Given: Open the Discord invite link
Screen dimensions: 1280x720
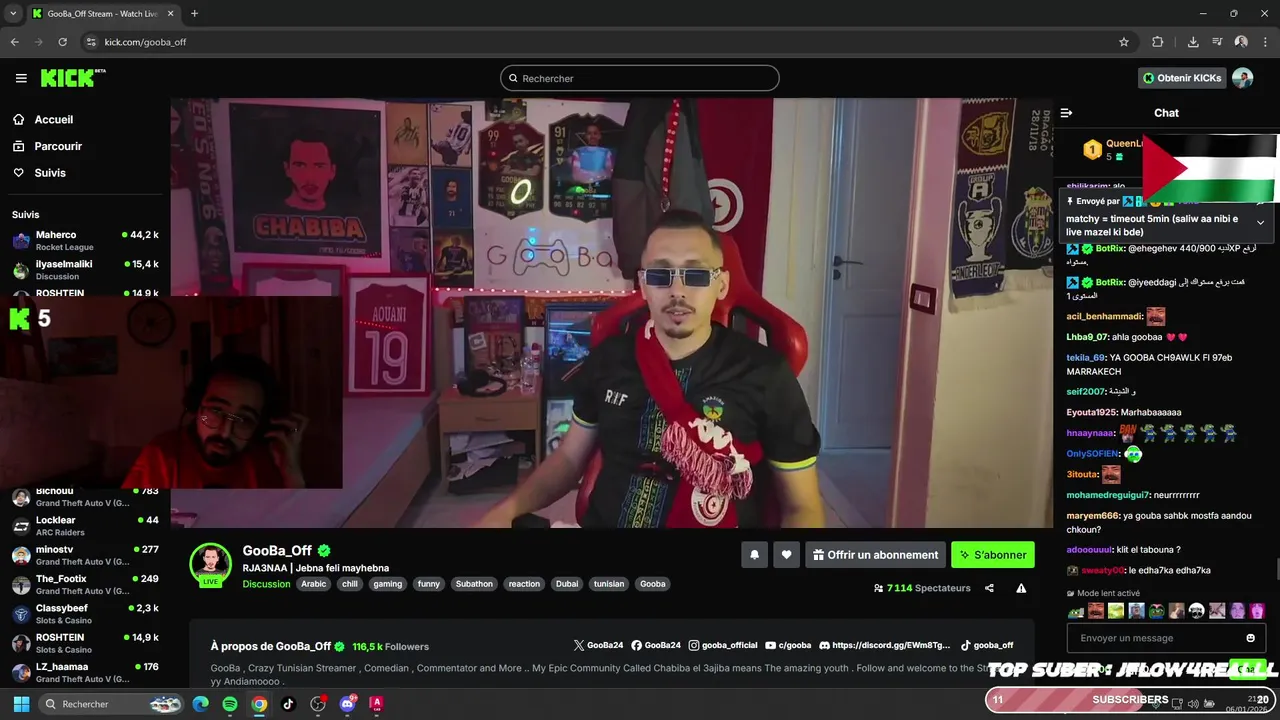Looking at the screenshot, I should [885, 646].
